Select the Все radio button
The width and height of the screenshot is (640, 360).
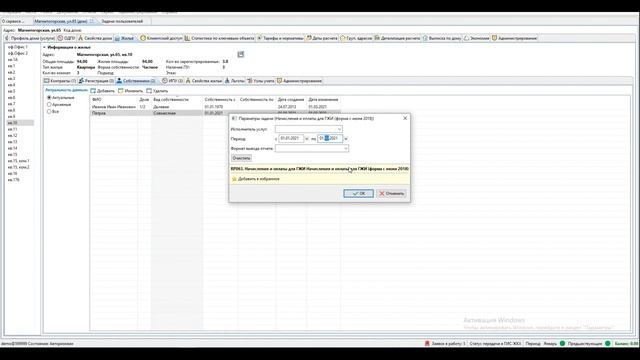tap(49, 111)
